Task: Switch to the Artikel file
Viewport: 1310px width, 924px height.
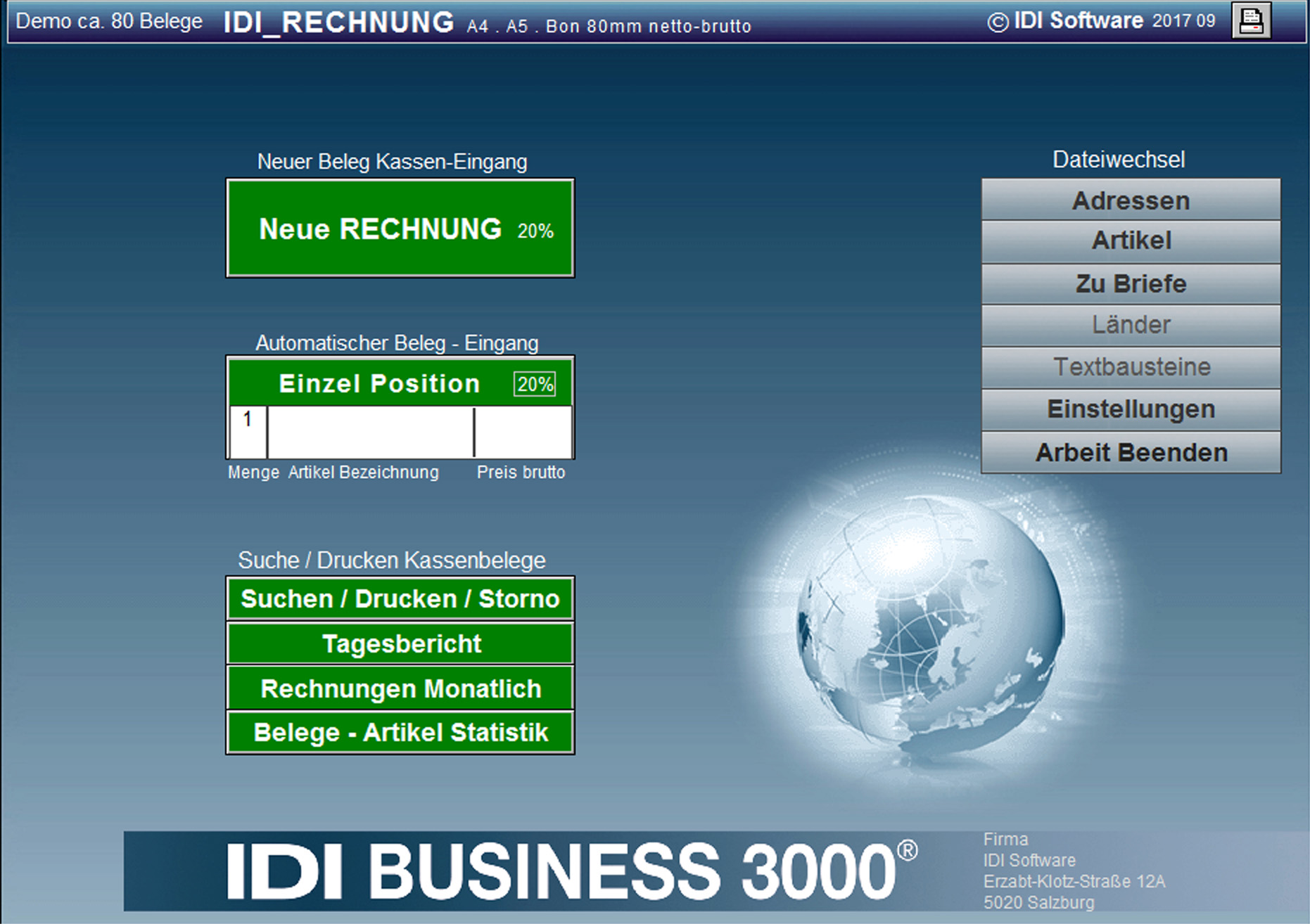Action: [x=1131, y=241]
